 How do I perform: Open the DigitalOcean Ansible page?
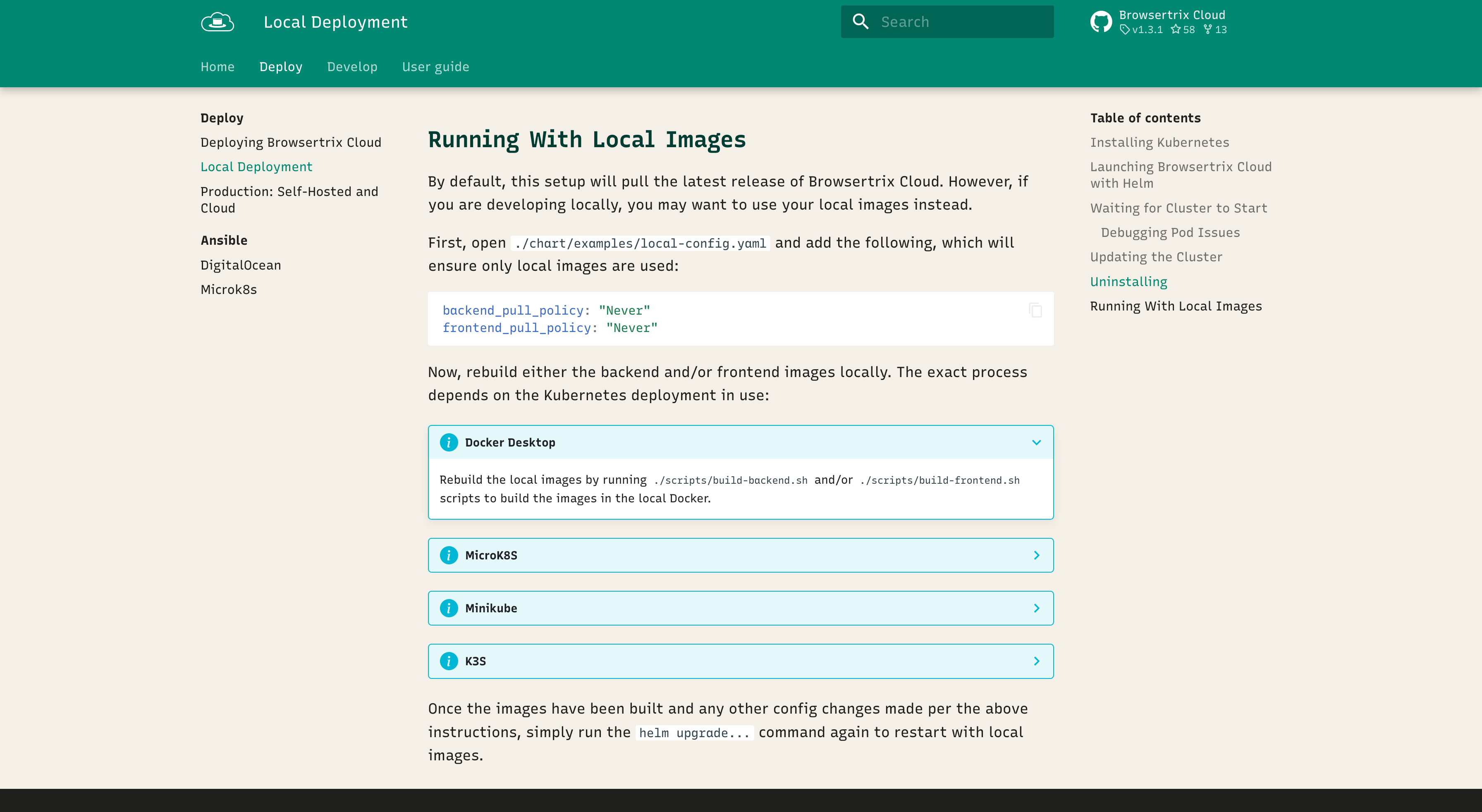coord(241,265)
